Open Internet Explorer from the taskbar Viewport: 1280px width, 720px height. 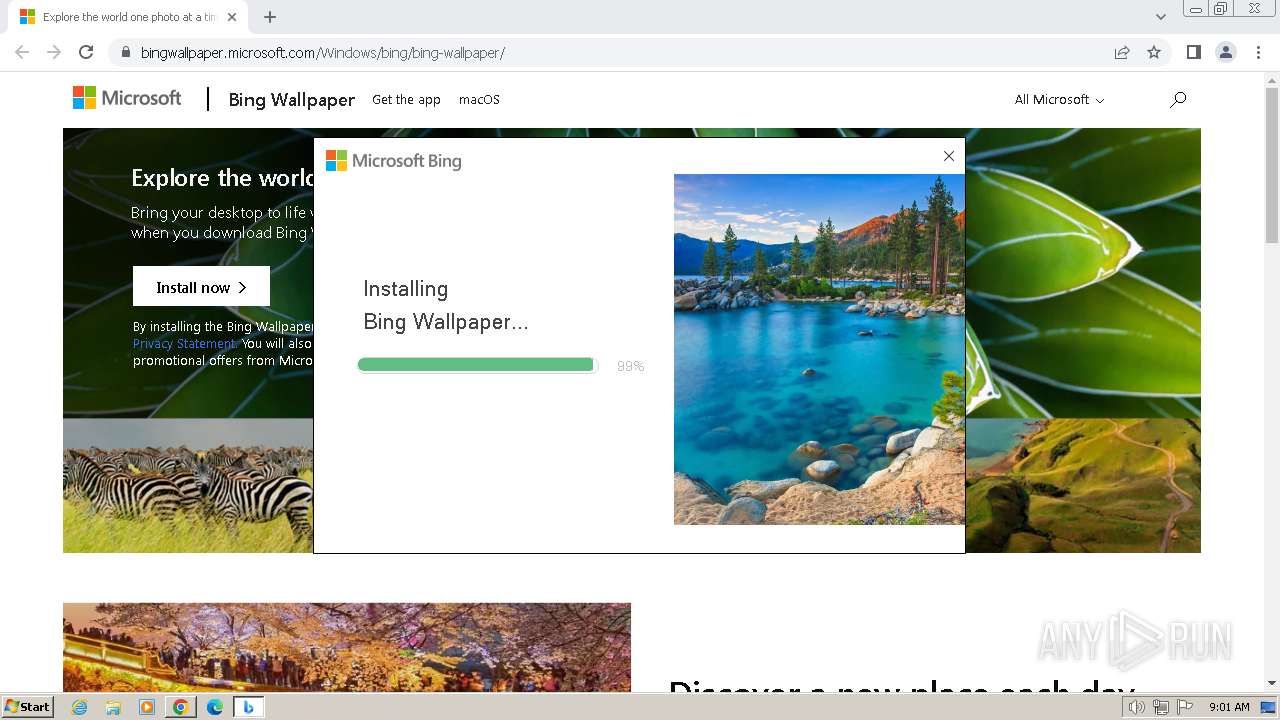coord(80,707)
